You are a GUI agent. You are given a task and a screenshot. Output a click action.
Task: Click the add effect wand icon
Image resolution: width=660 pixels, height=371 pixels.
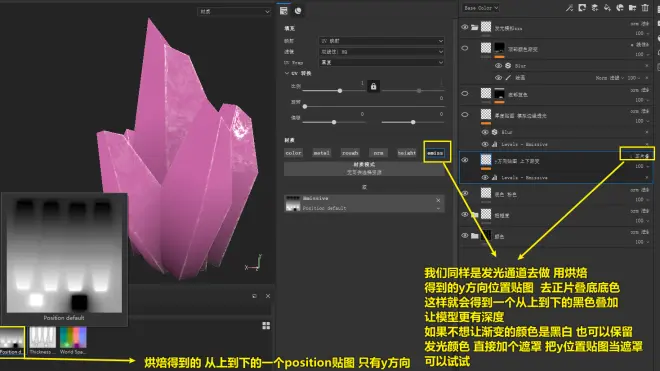(x=570, y=8)
